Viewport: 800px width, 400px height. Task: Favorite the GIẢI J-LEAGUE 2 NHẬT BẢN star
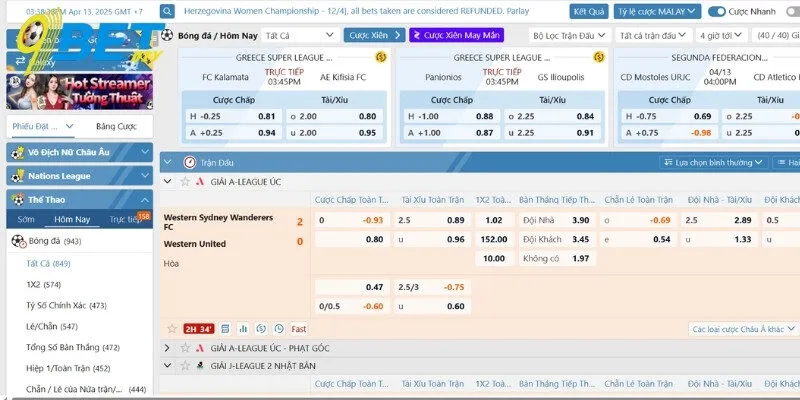[185, 366]
